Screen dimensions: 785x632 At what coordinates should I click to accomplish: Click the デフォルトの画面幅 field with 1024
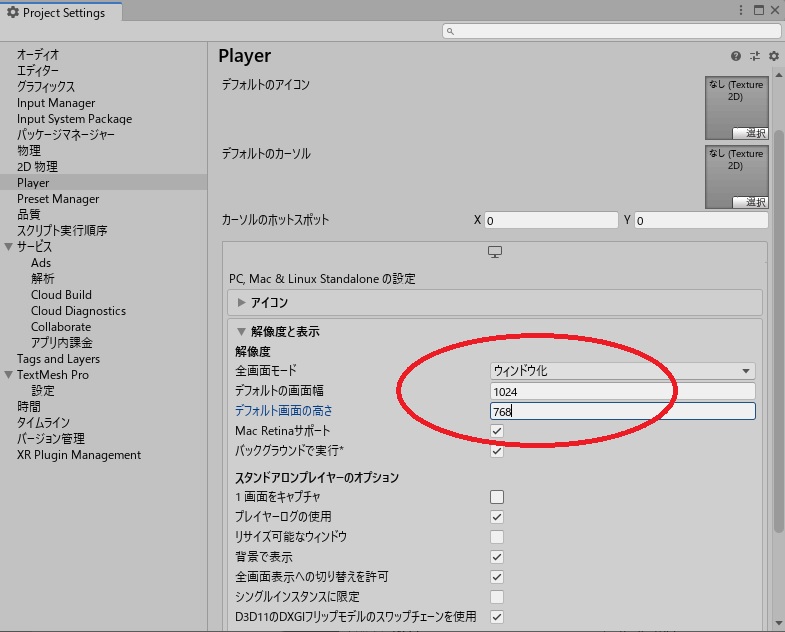[x=622, y=392]
